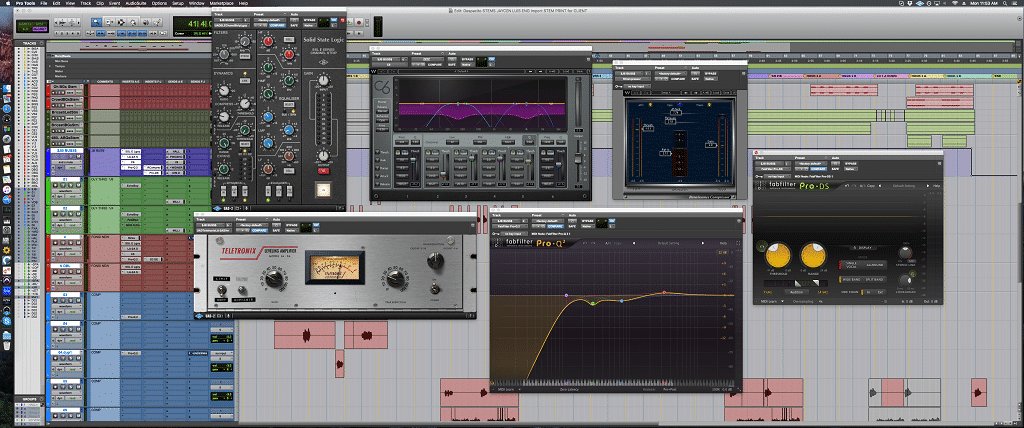Image resolution: width=1024 pixels, height=428 pixels.
Task: Toggle BYPASS on the Pro-Q 2 plugin window
Action: tap(588, 221)
